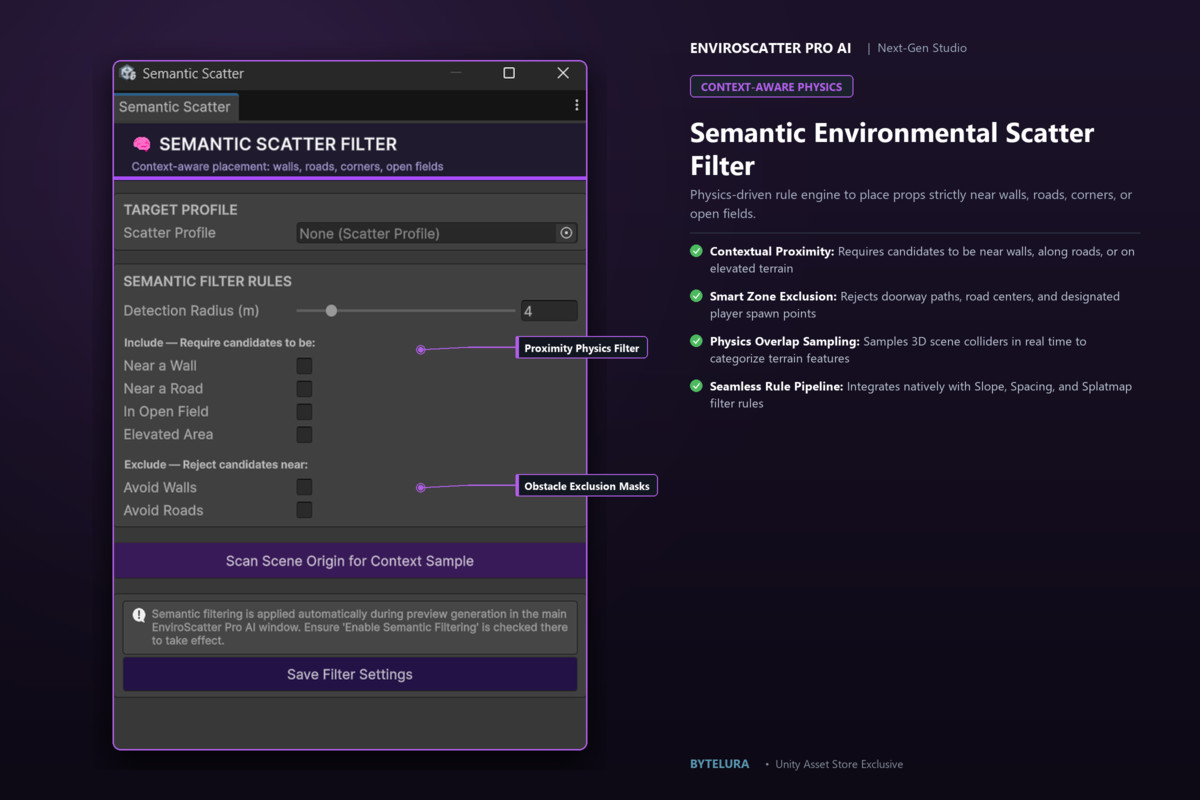
Task: Enable the Avoid Walls checkbox
Action: tap(304, 487)
